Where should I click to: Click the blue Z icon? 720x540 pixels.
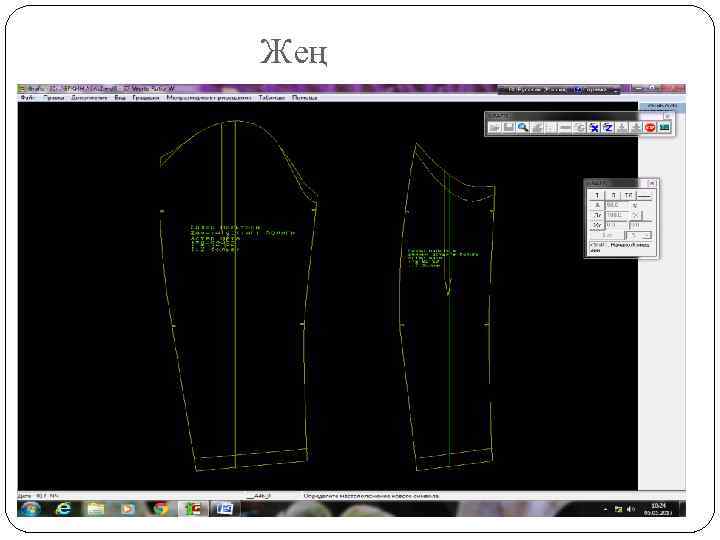tap(608, 128)
